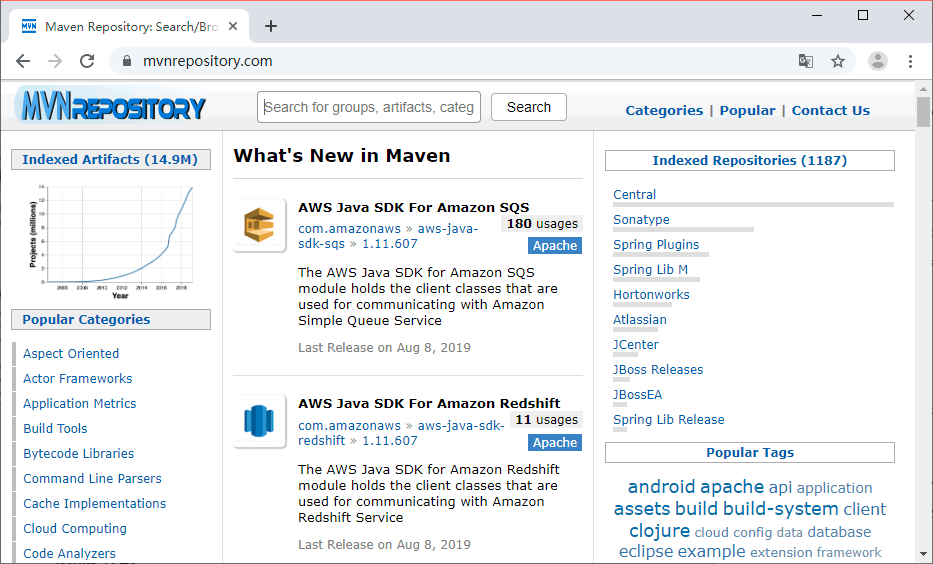933x564 pixels.
Task: Open the Command Line Parsers category
Action: [92, 478]
